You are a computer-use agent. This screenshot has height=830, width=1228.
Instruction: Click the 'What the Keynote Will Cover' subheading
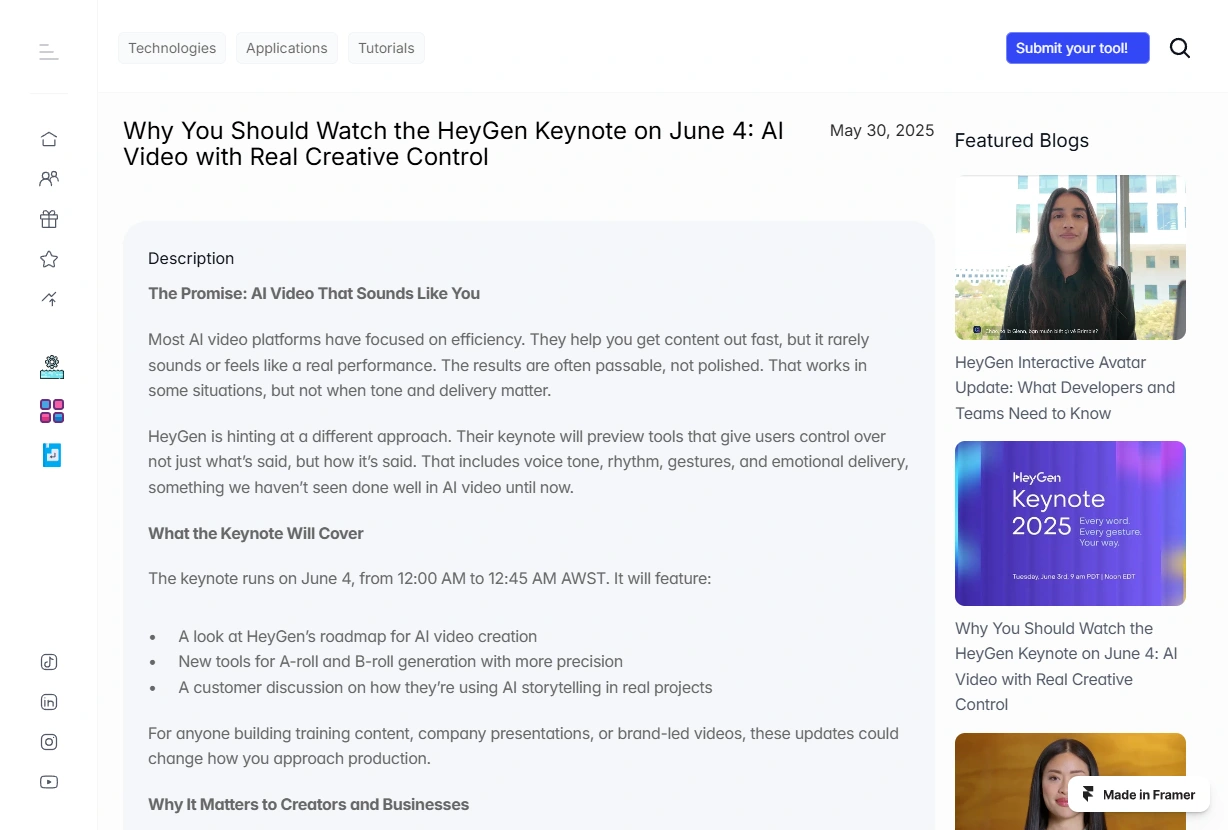coord(256,533)
